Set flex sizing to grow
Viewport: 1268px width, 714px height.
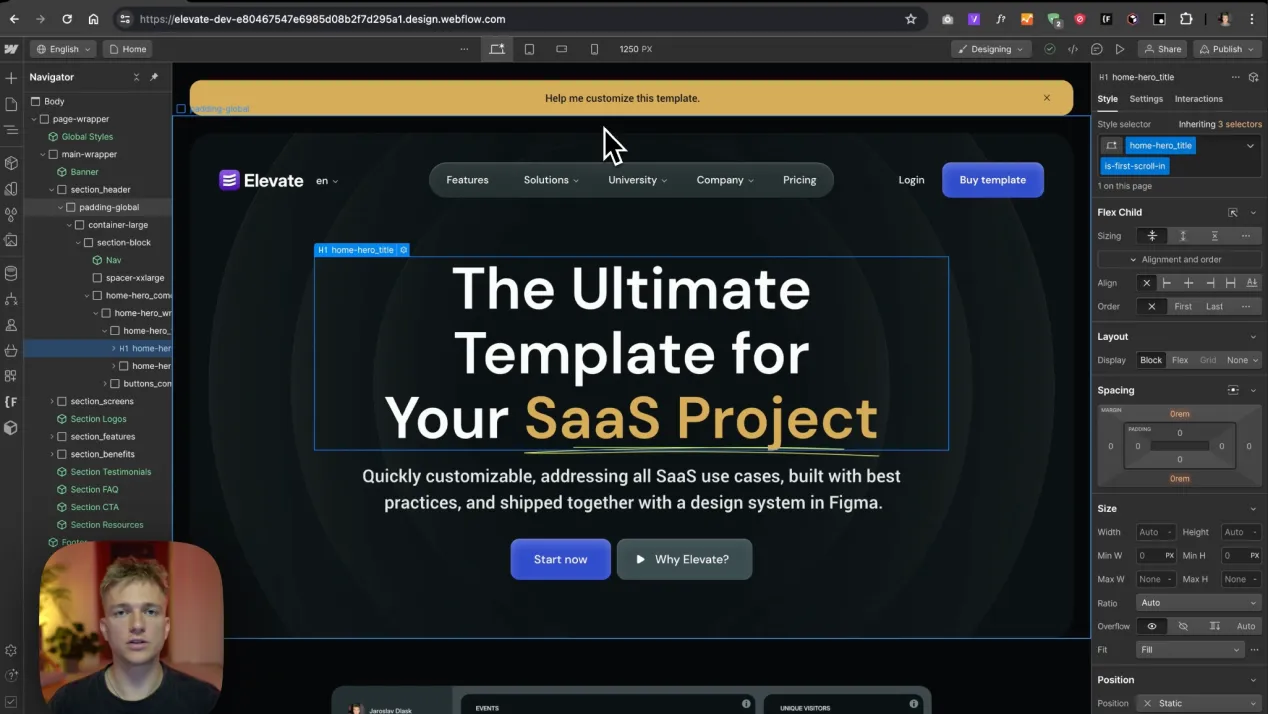pyautogui.click(x=1183, y=236)
